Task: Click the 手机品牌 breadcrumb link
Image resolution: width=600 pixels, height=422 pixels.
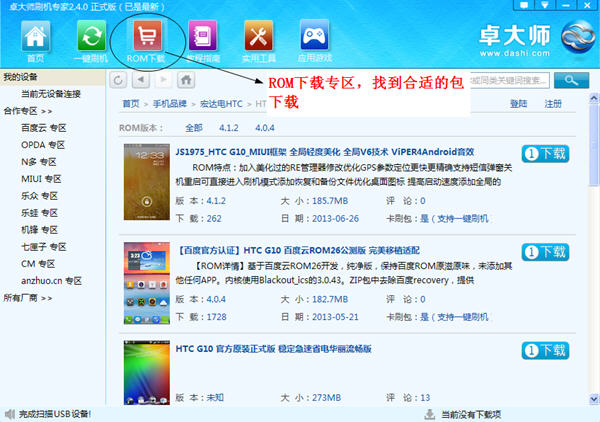Action: [x=170, y=104]
